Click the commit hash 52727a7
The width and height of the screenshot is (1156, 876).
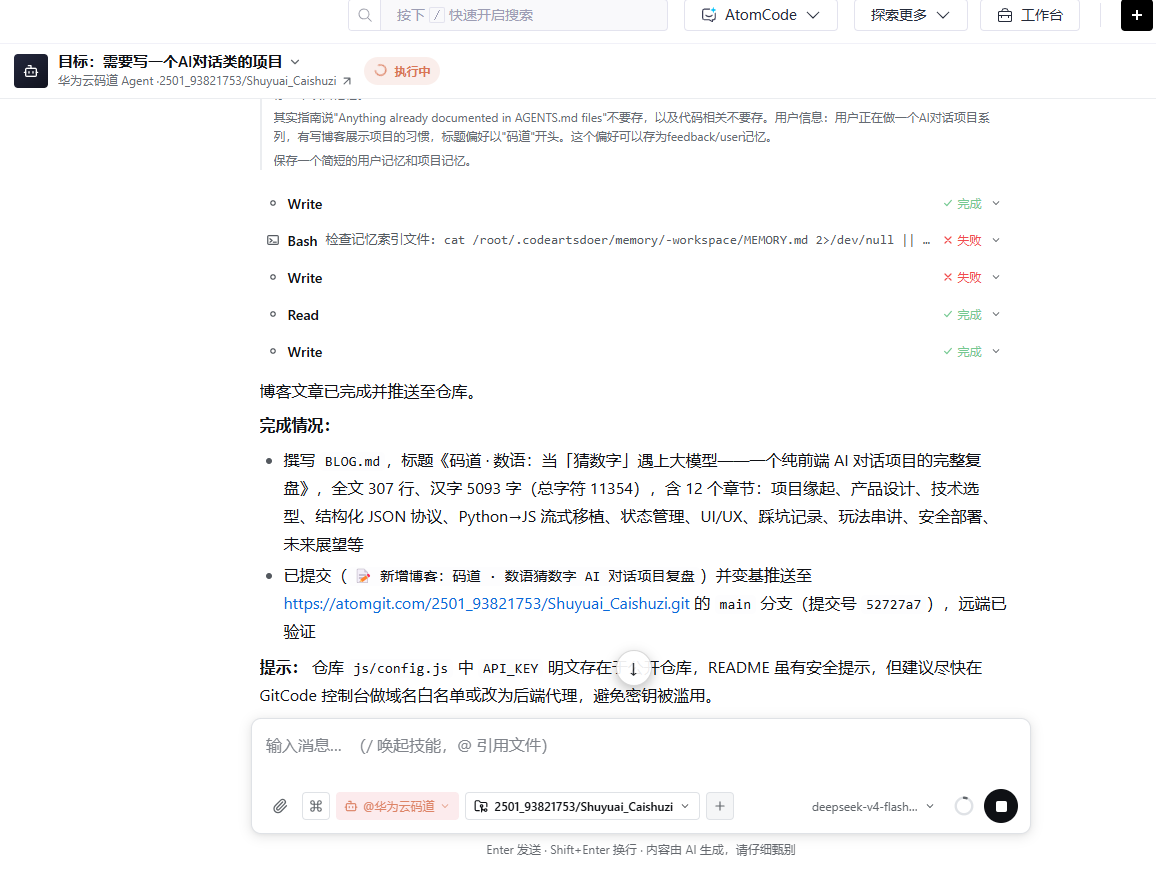pos(893,605)
